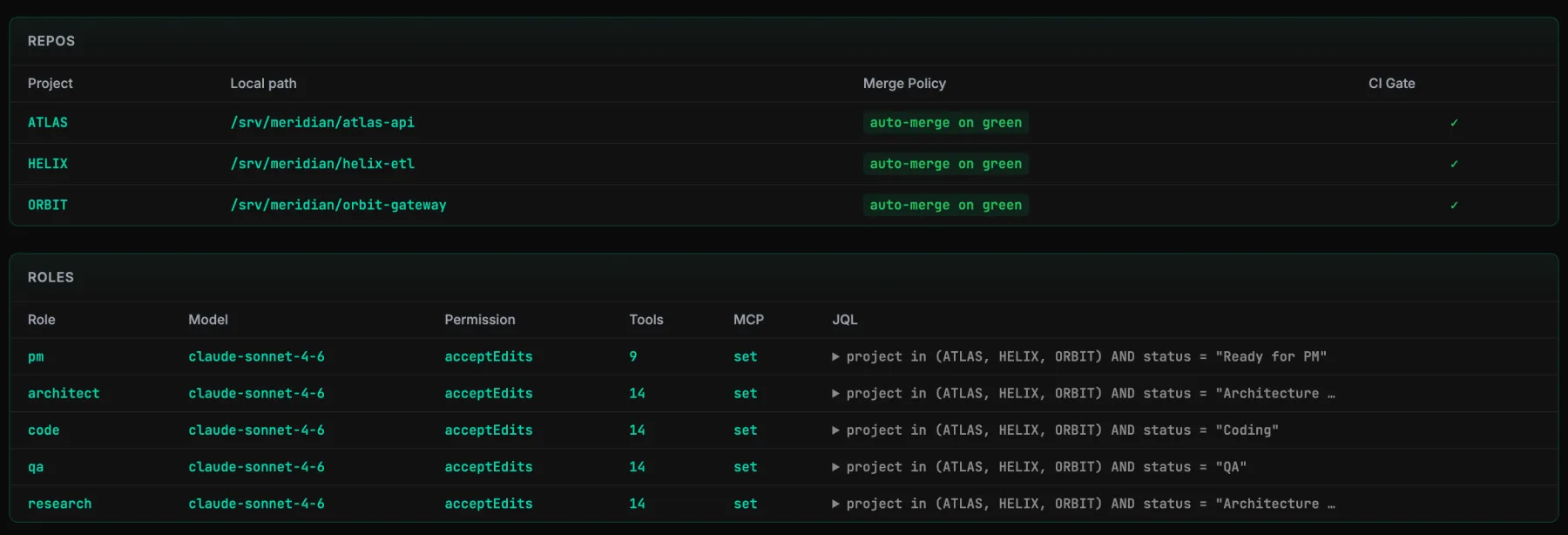Click the Permission column header
Screen dimensions: 1568x535
pos(480,320)
